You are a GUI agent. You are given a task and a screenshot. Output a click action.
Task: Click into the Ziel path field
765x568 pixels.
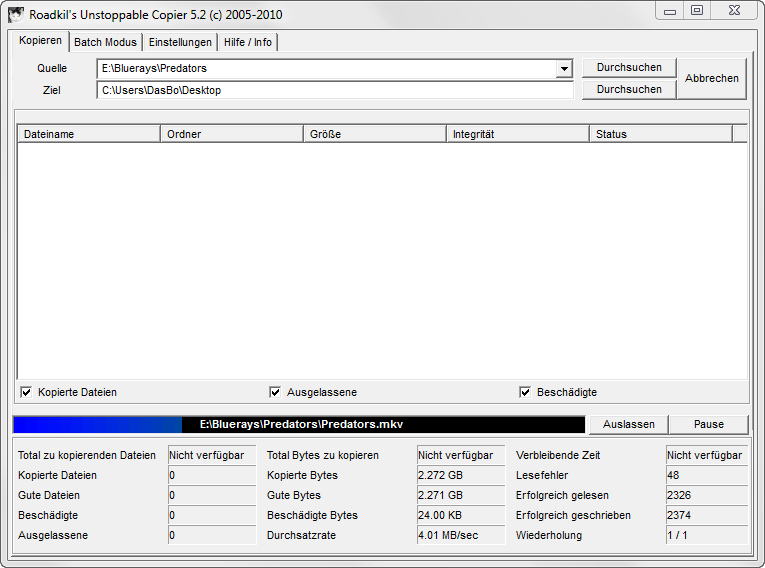click(335, 90)
